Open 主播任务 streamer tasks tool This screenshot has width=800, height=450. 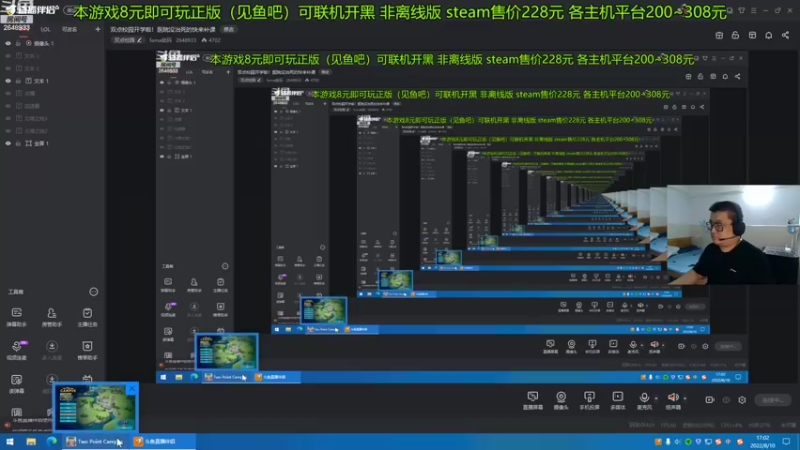pos(87,317)
